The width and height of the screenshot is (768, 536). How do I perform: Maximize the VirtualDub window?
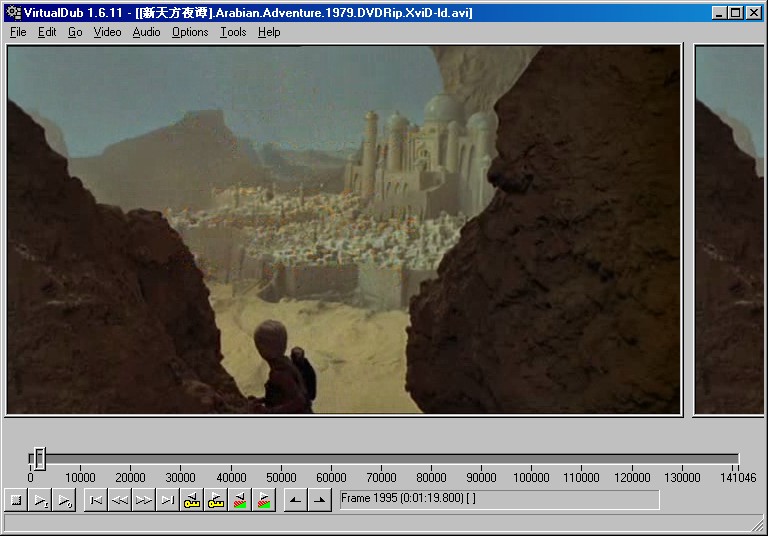tap(736, 13)
